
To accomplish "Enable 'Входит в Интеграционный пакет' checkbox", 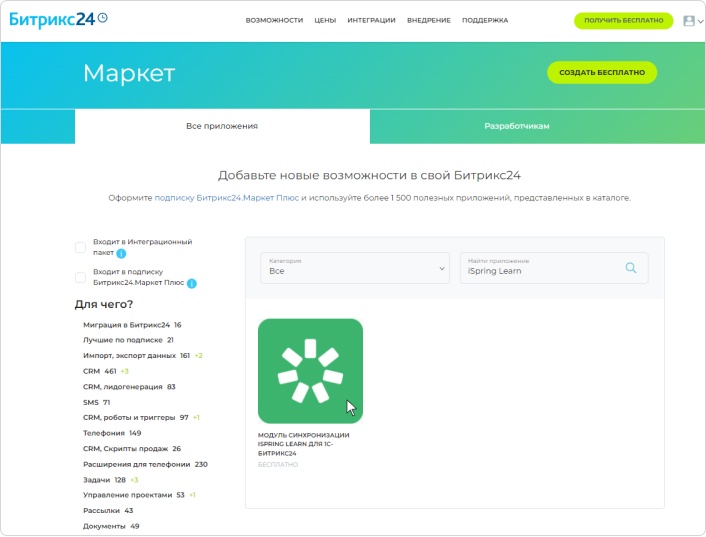I will tap(80, 247).
